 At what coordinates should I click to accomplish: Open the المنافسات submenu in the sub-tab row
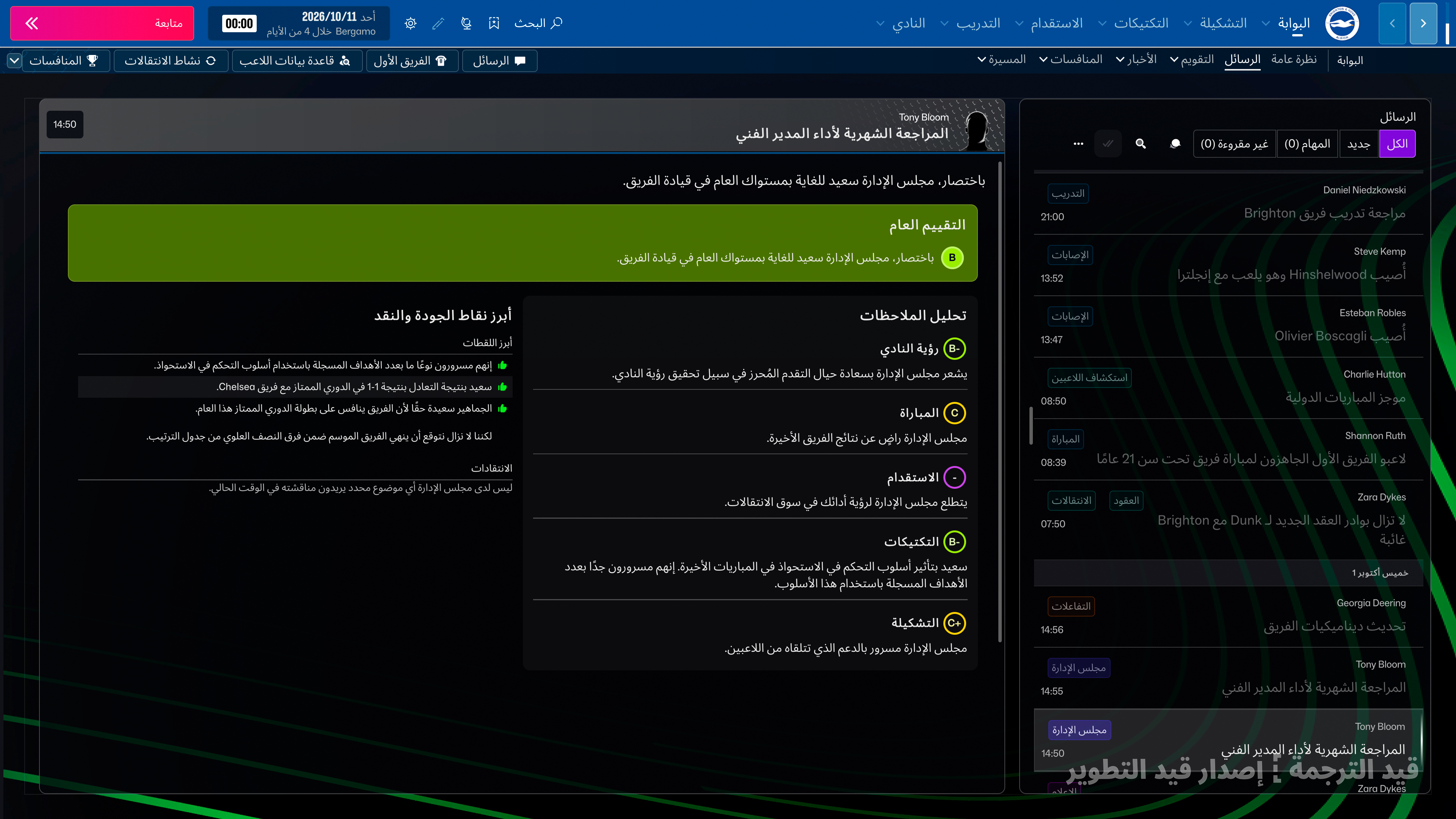coord(1071,60)
